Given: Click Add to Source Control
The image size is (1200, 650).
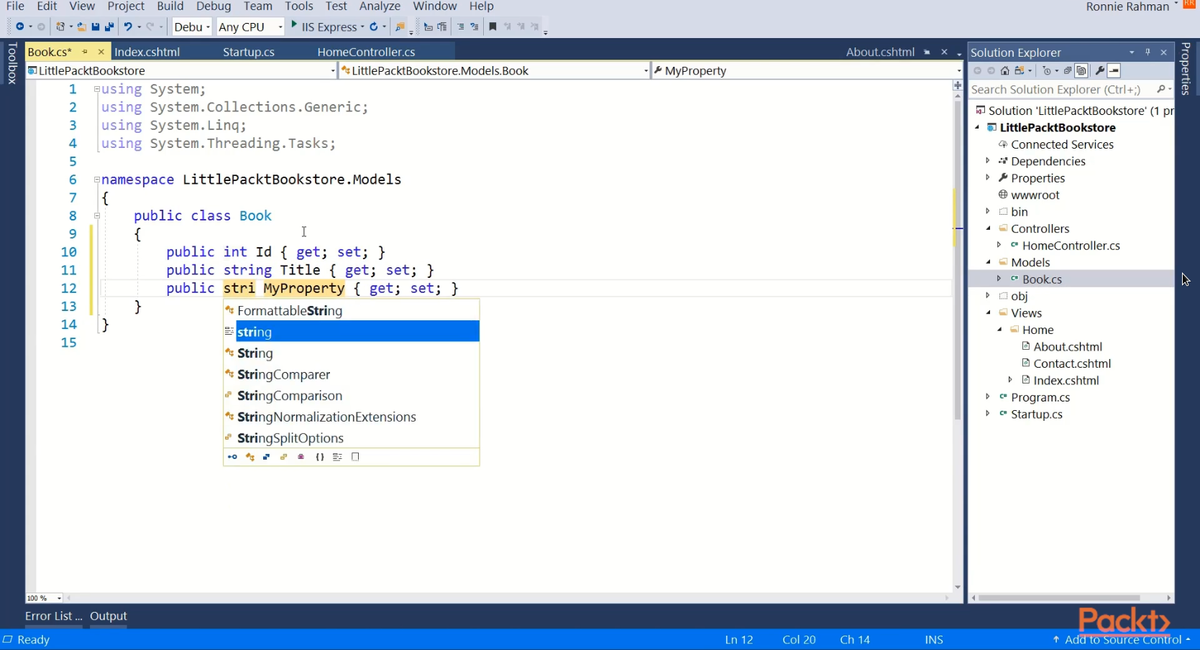Looking at the screenshot, I should (x=1121, y=639).
